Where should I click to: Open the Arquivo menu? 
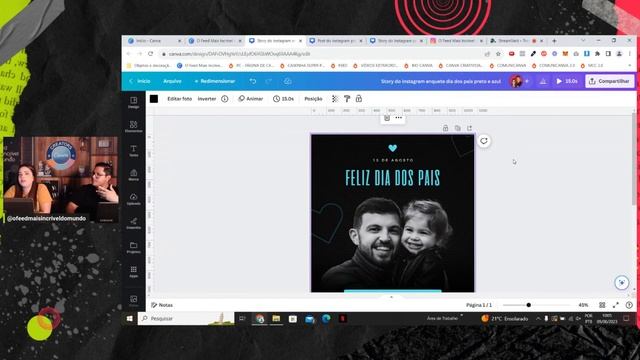(172, 81)
